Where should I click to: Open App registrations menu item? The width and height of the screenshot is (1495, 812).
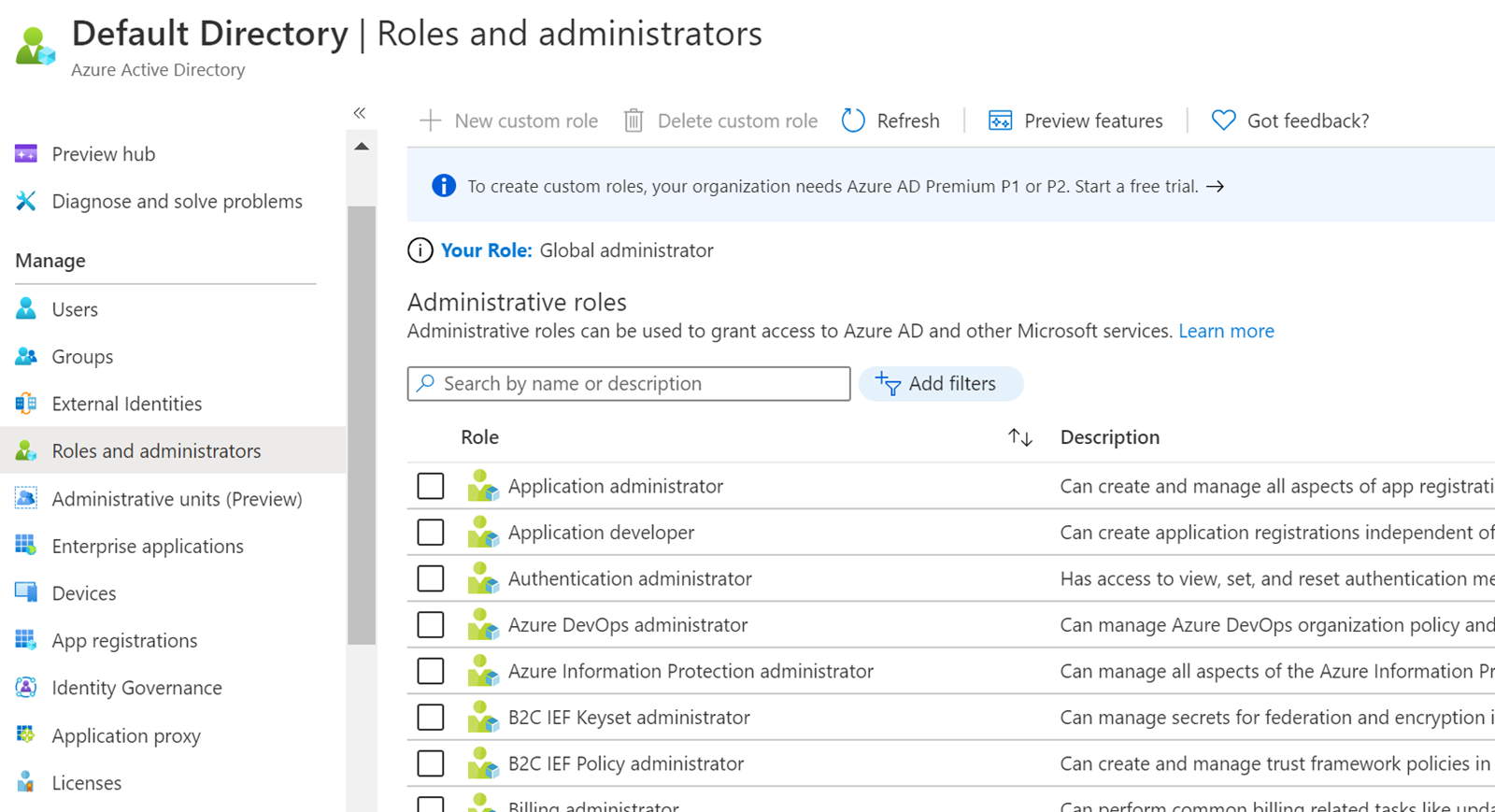click(x=124, y=641)
